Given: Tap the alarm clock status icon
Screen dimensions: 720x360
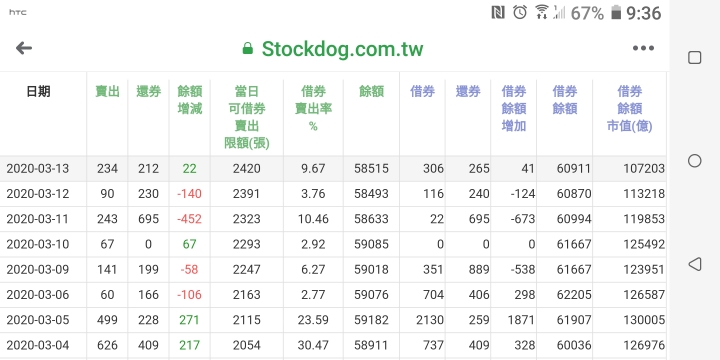Looking at the screenshot, I should pos(520,12).
